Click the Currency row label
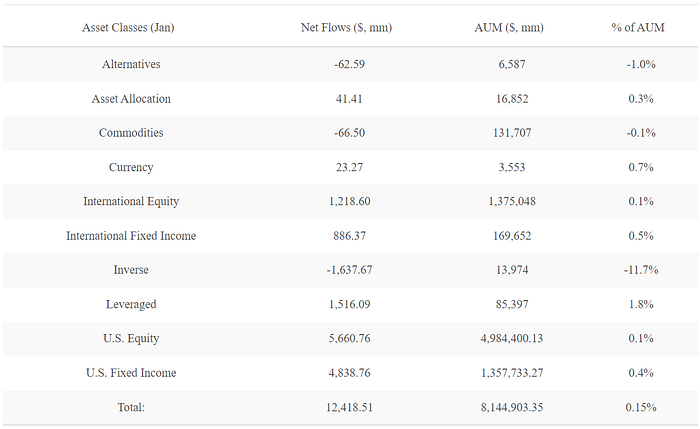 pyautogui.click(x=131, y=167)
